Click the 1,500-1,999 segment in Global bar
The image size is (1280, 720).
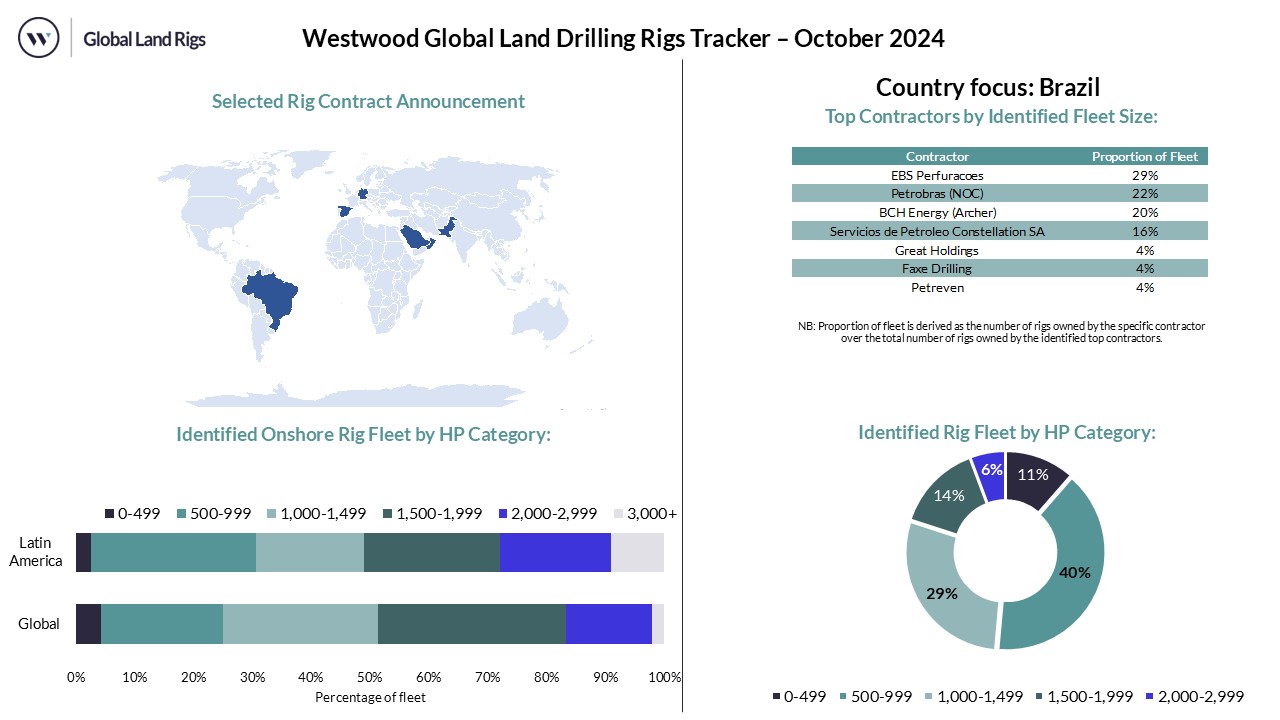click(x=472, y=624)
